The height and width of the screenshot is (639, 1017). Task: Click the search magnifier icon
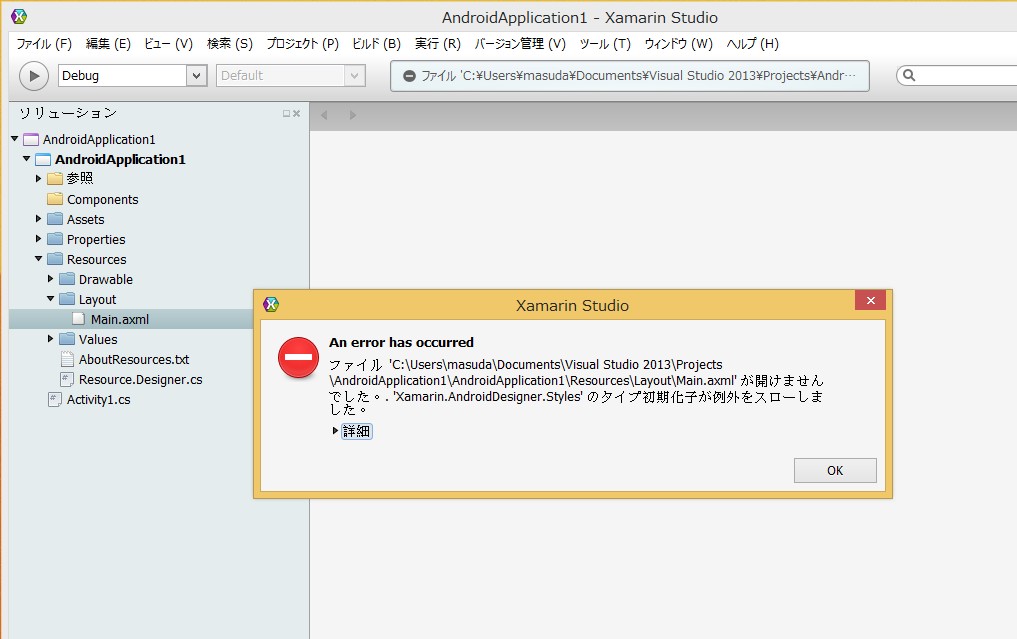[909, 76]
